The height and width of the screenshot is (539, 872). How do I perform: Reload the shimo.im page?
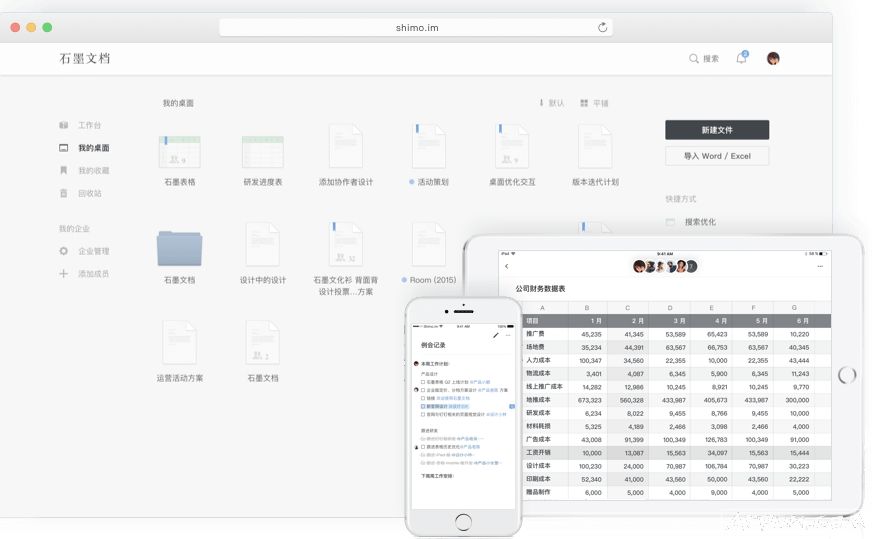[602, 27]
